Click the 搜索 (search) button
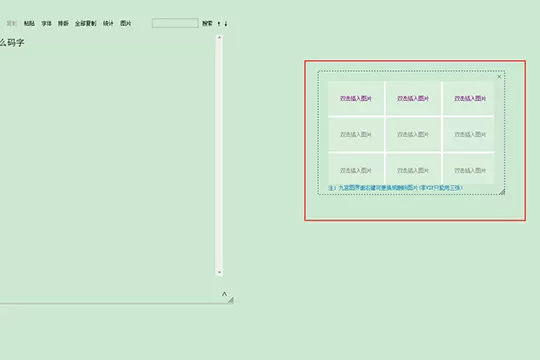The width and height of the screenshot is (540, 360). [207, 23]
